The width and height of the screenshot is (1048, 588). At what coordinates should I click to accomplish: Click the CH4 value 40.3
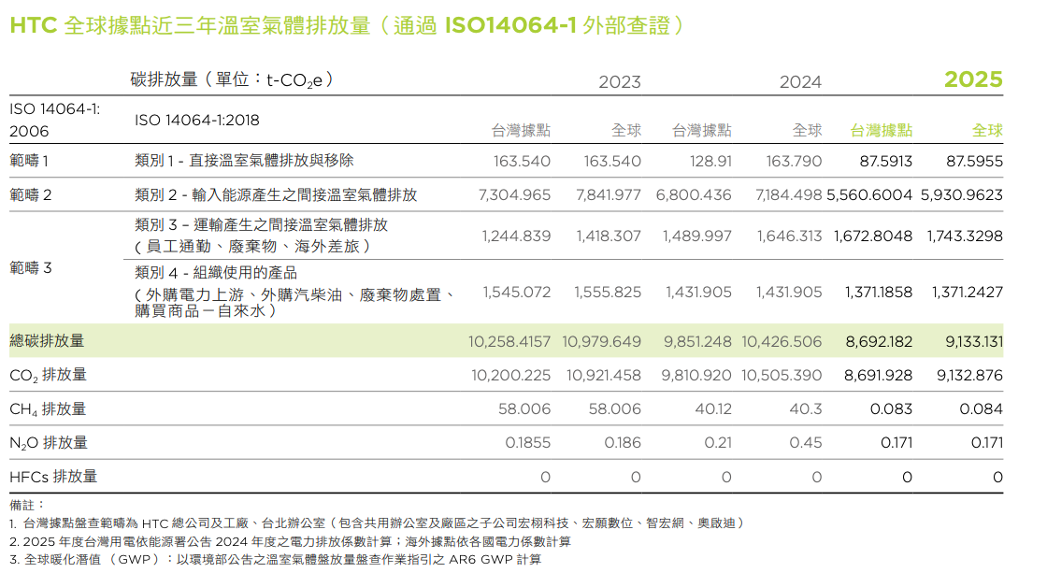(x=805, y=409)
